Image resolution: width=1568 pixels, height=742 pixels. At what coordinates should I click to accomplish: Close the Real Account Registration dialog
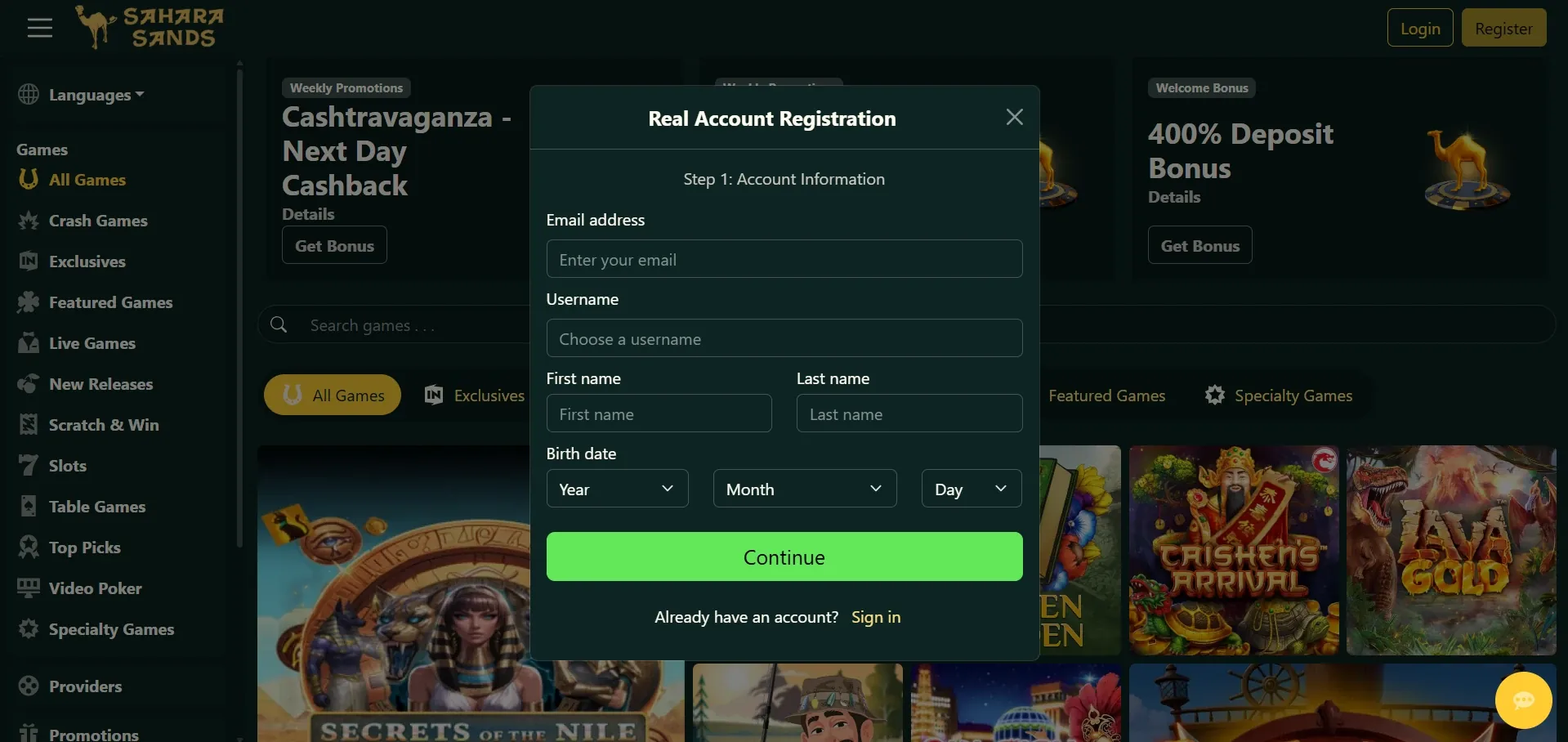coord(1014,118)
